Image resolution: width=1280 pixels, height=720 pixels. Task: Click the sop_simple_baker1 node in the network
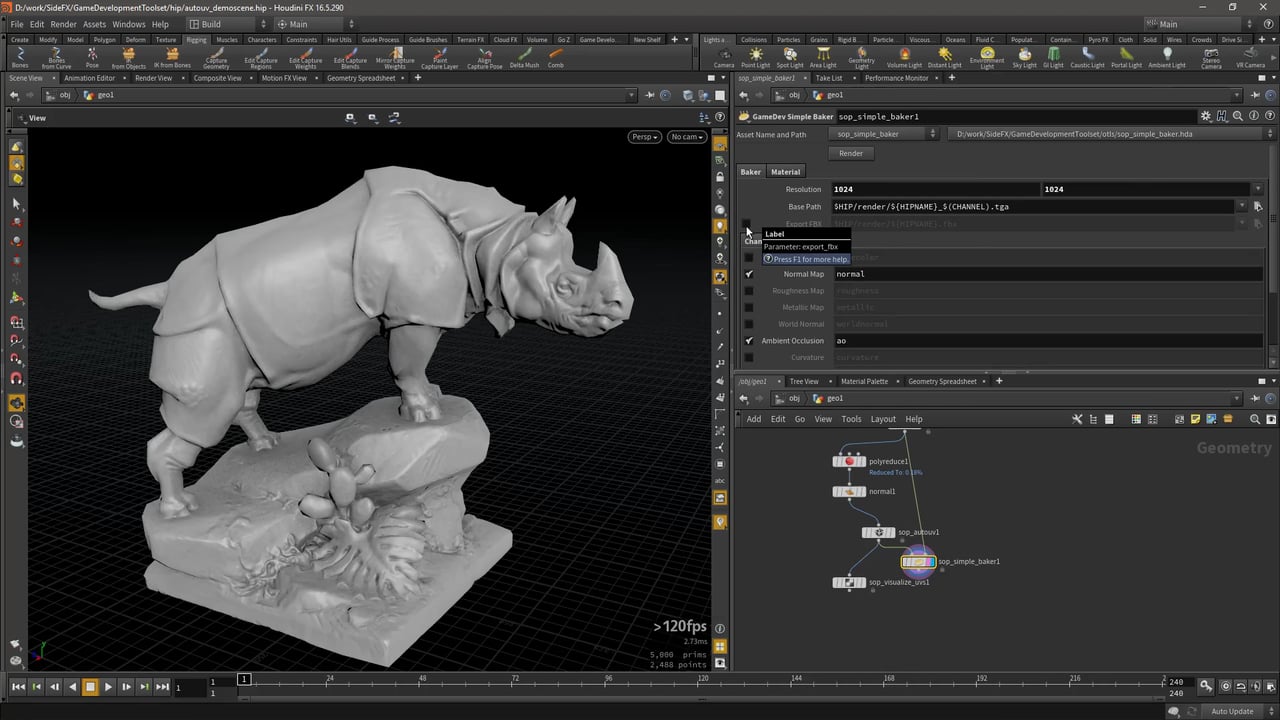point(918,562)
